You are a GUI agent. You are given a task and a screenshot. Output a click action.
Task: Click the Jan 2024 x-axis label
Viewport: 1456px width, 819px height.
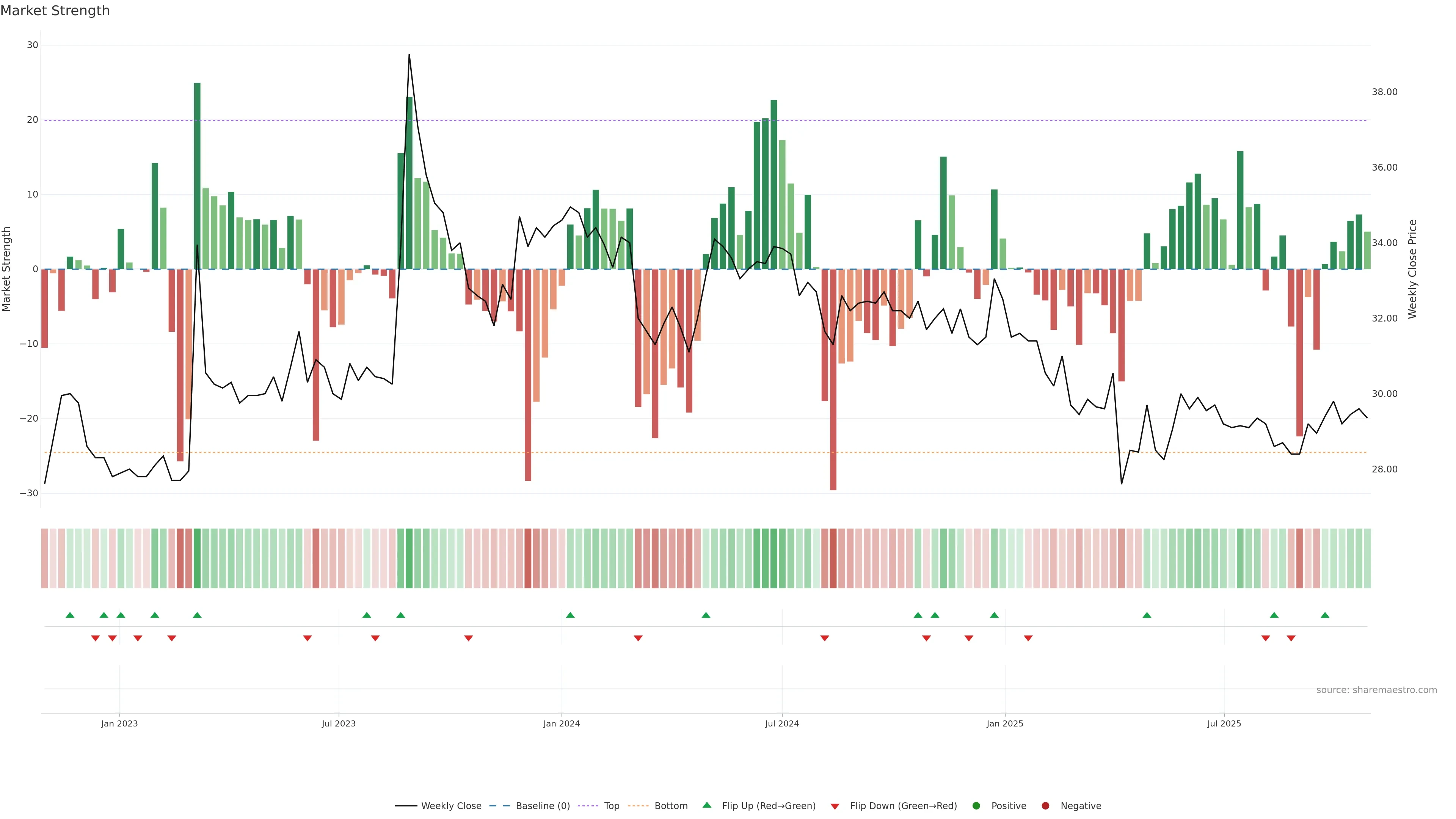[x=561, y=723]
